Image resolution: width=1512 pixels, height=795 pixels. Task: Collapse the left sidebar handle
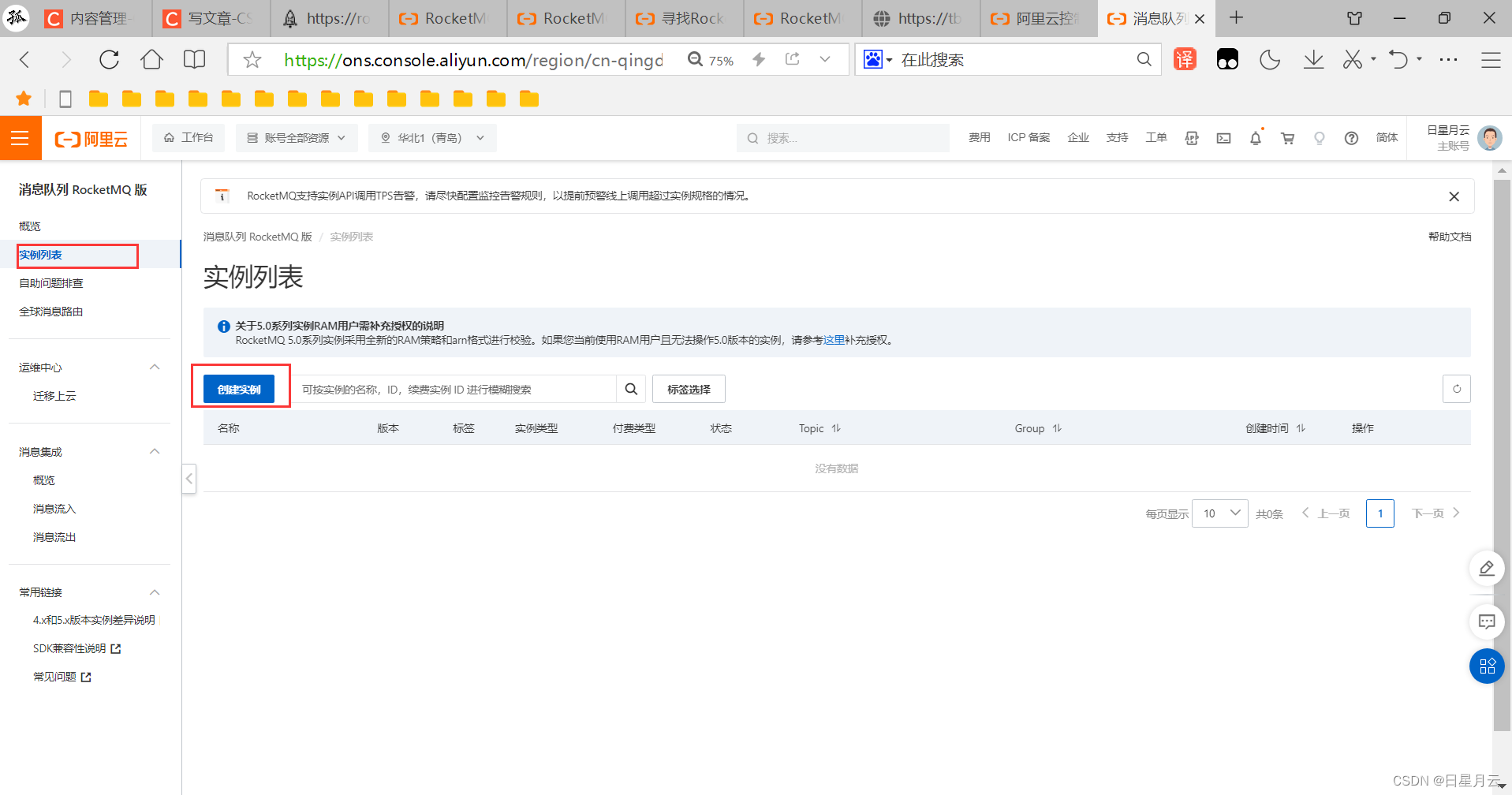[x=189, y=479]
